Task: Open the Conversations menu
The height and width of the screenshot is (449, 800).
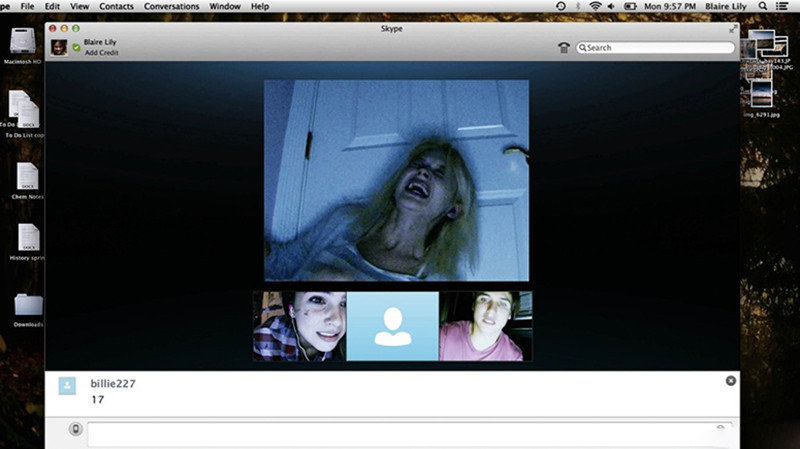Action: pyautogui.click(x=171, y=6)
